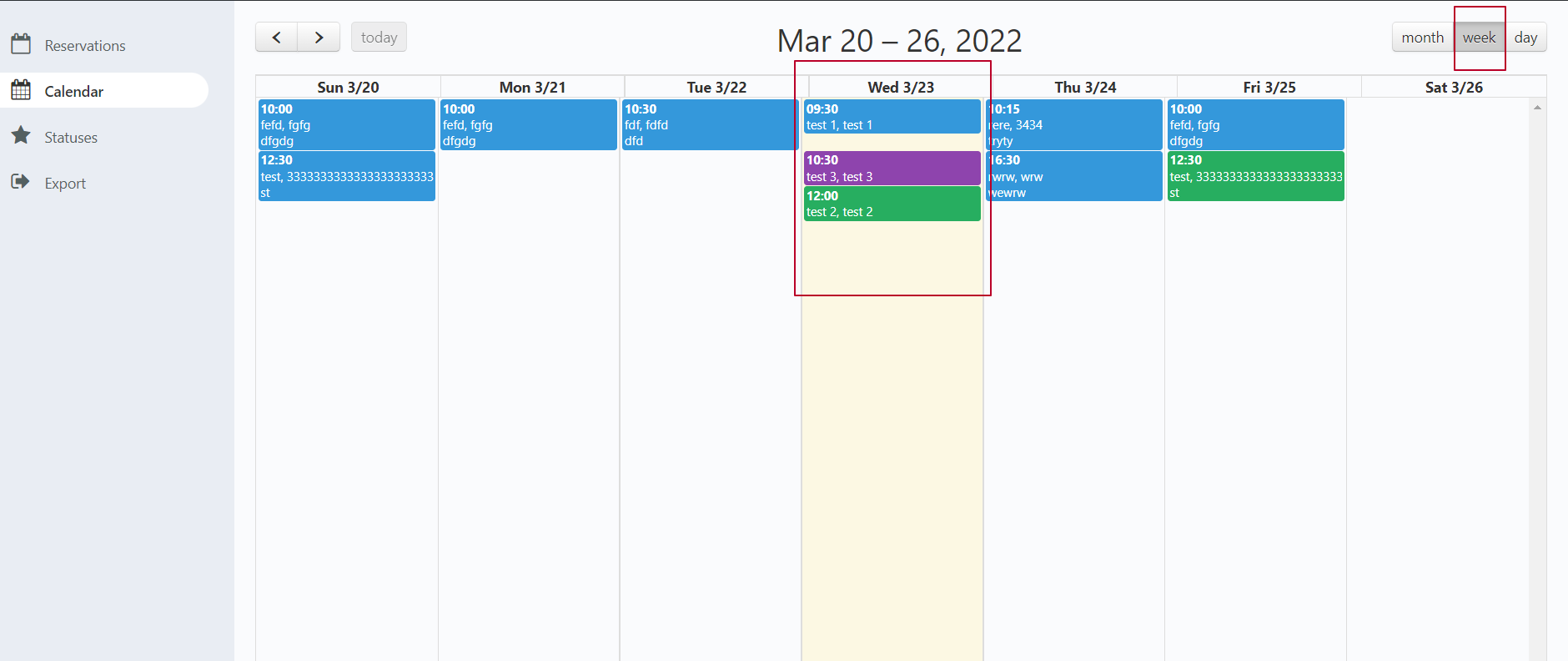Click the Wed 3/23 column header
Screen dimensions: 1568x661
click(901, 88)
